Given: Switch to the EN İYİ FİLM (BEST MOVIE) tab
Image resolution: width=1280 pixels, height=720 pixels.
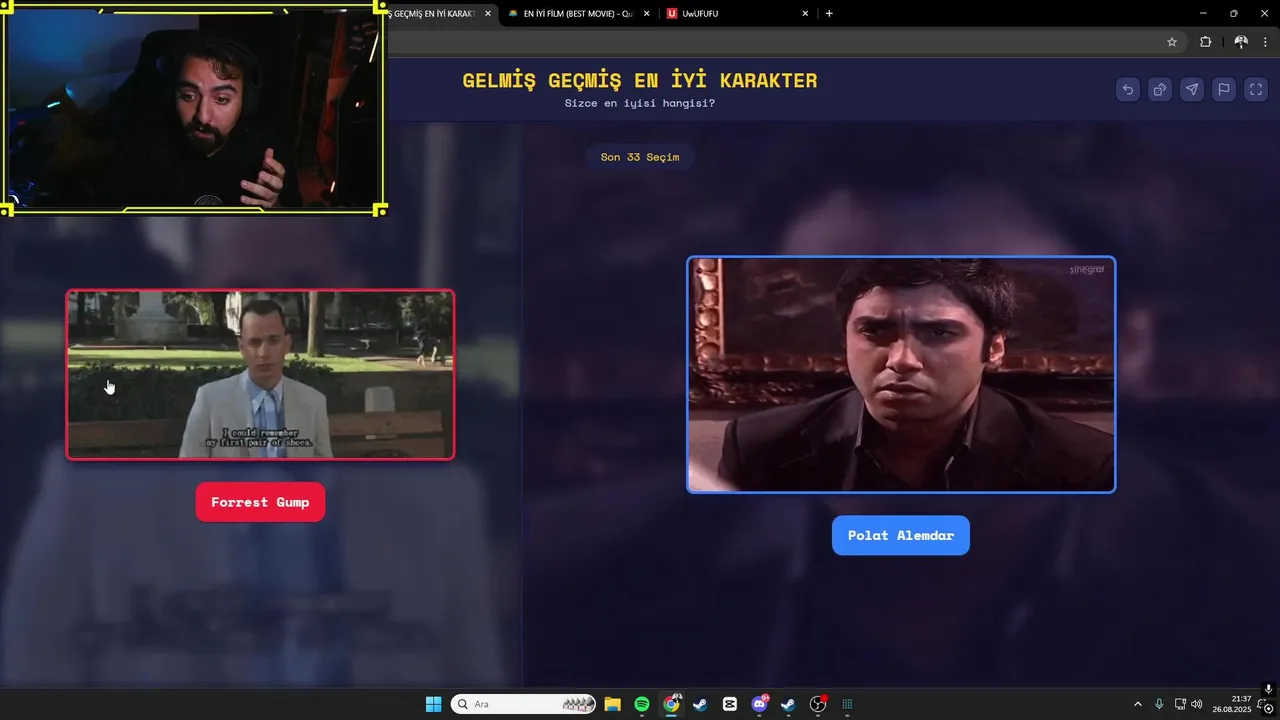Looking at the screenshot, I should 578,14.
